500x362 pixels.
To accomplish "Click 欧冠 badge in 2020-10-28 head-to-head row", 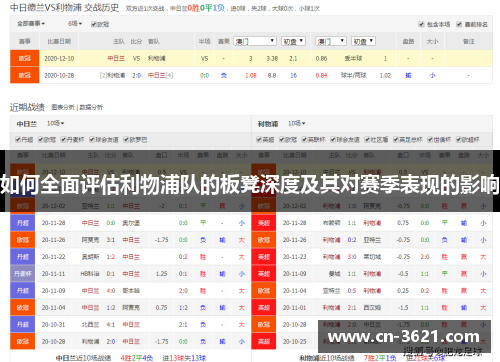I will 25,75.
